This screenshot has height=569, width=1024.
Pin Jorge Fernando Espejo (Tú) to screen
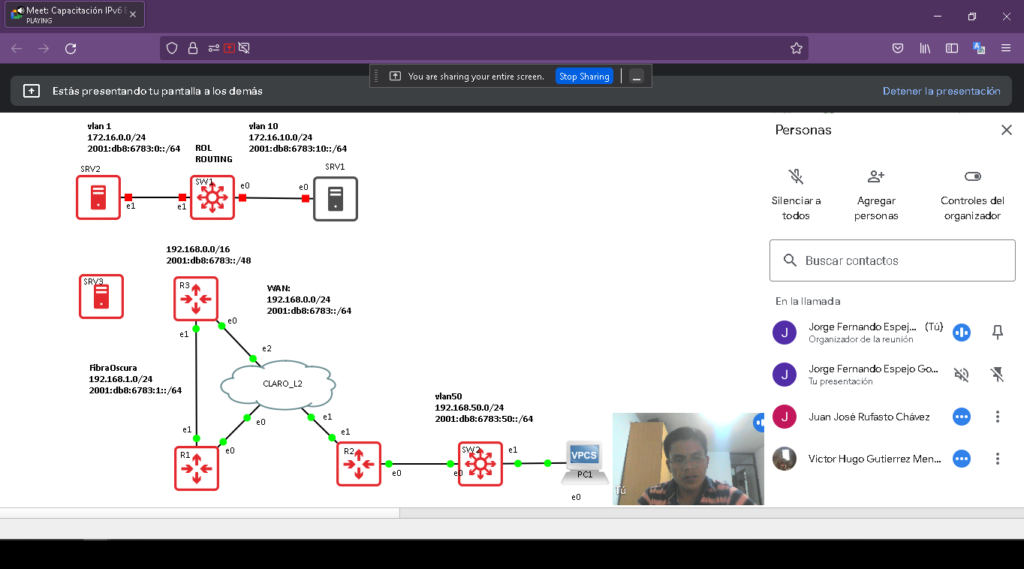pos(996,332)
